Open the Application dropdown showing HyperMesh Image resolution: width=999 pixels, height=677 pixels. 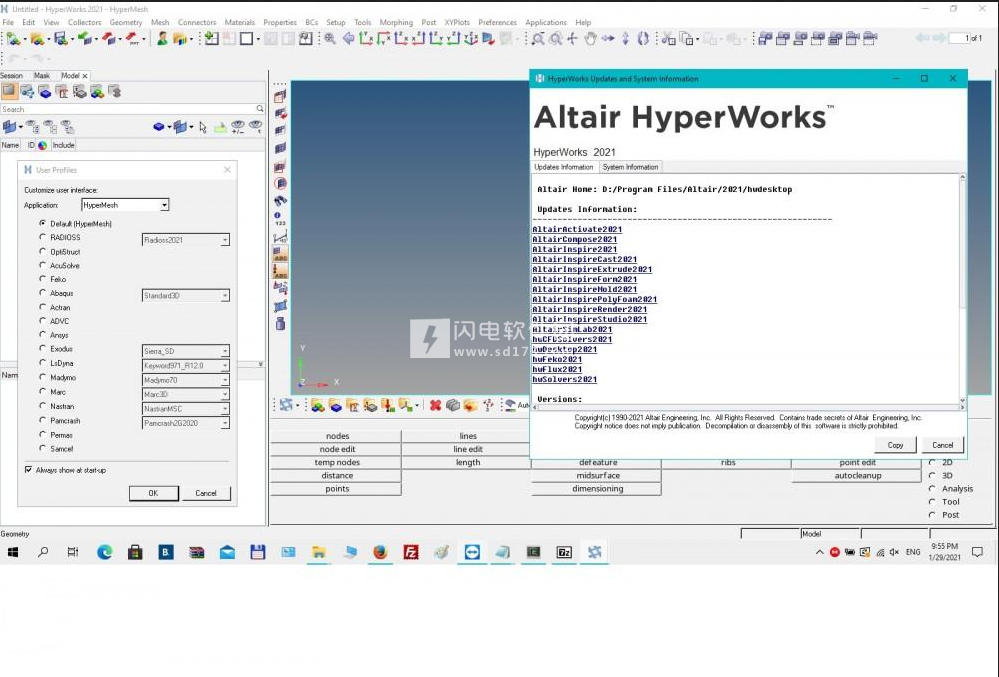point(125,205)
